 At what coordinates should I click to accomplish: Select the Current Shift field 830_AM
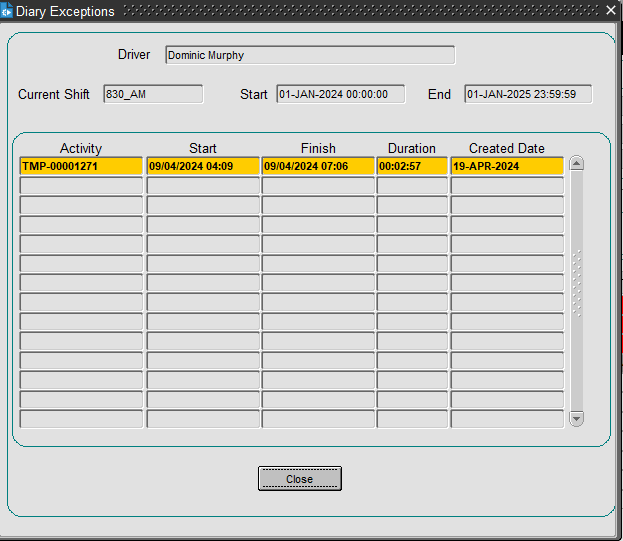pyautogui.click(x=153, y=94)
